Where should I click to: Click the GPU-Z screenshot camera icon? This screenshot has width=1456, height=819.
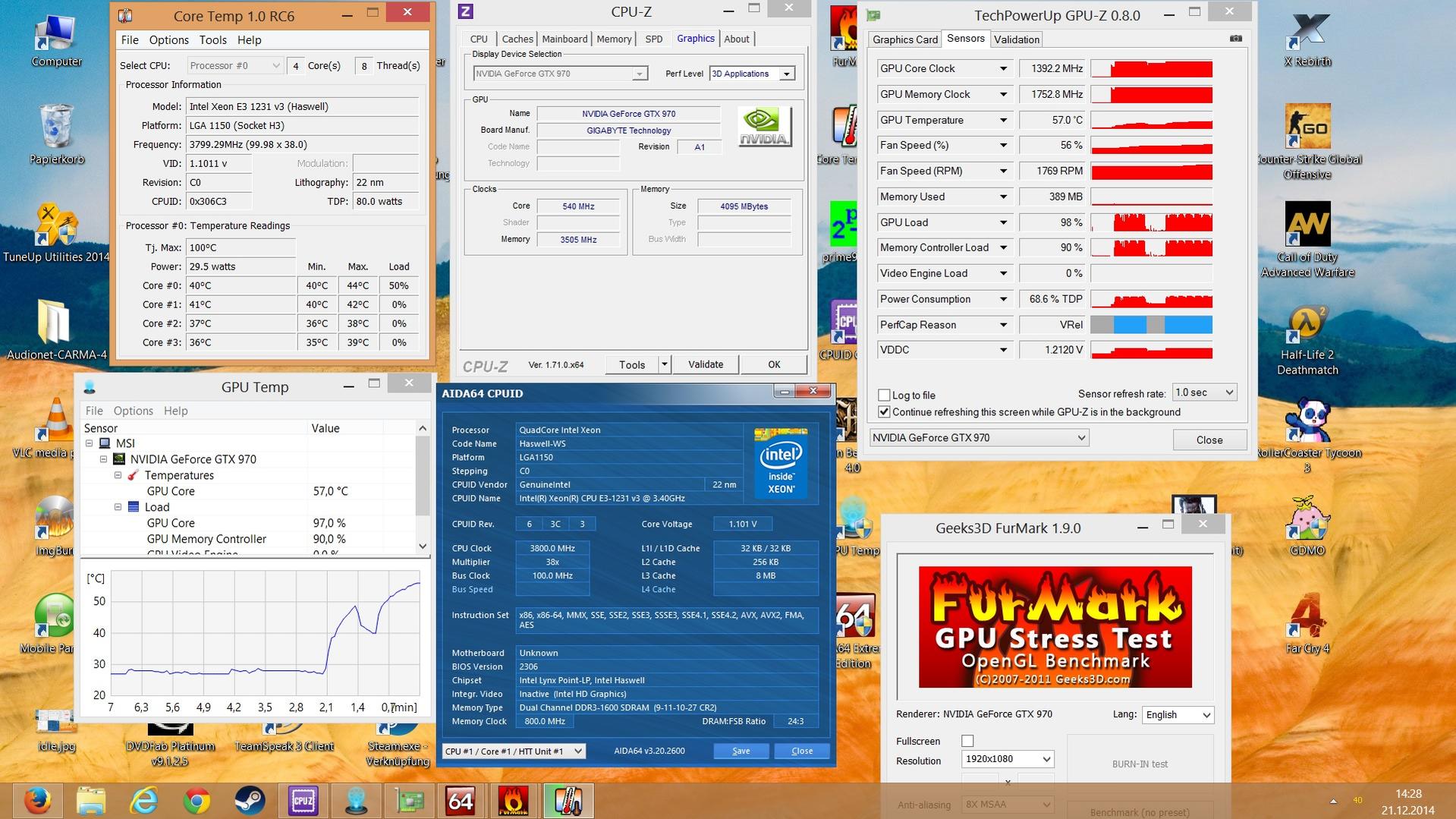tap(1235, 39)
